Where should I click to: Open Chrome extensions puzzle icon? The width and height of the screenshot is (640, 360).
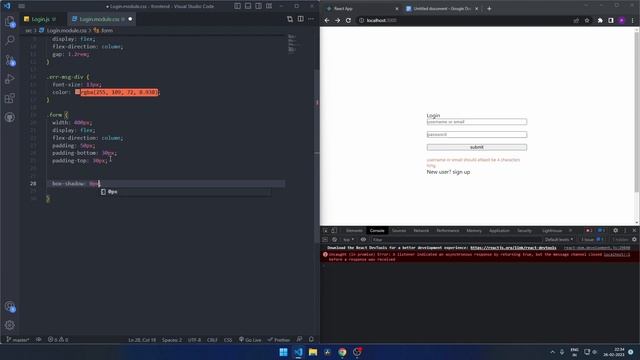(x=600, y=20)
